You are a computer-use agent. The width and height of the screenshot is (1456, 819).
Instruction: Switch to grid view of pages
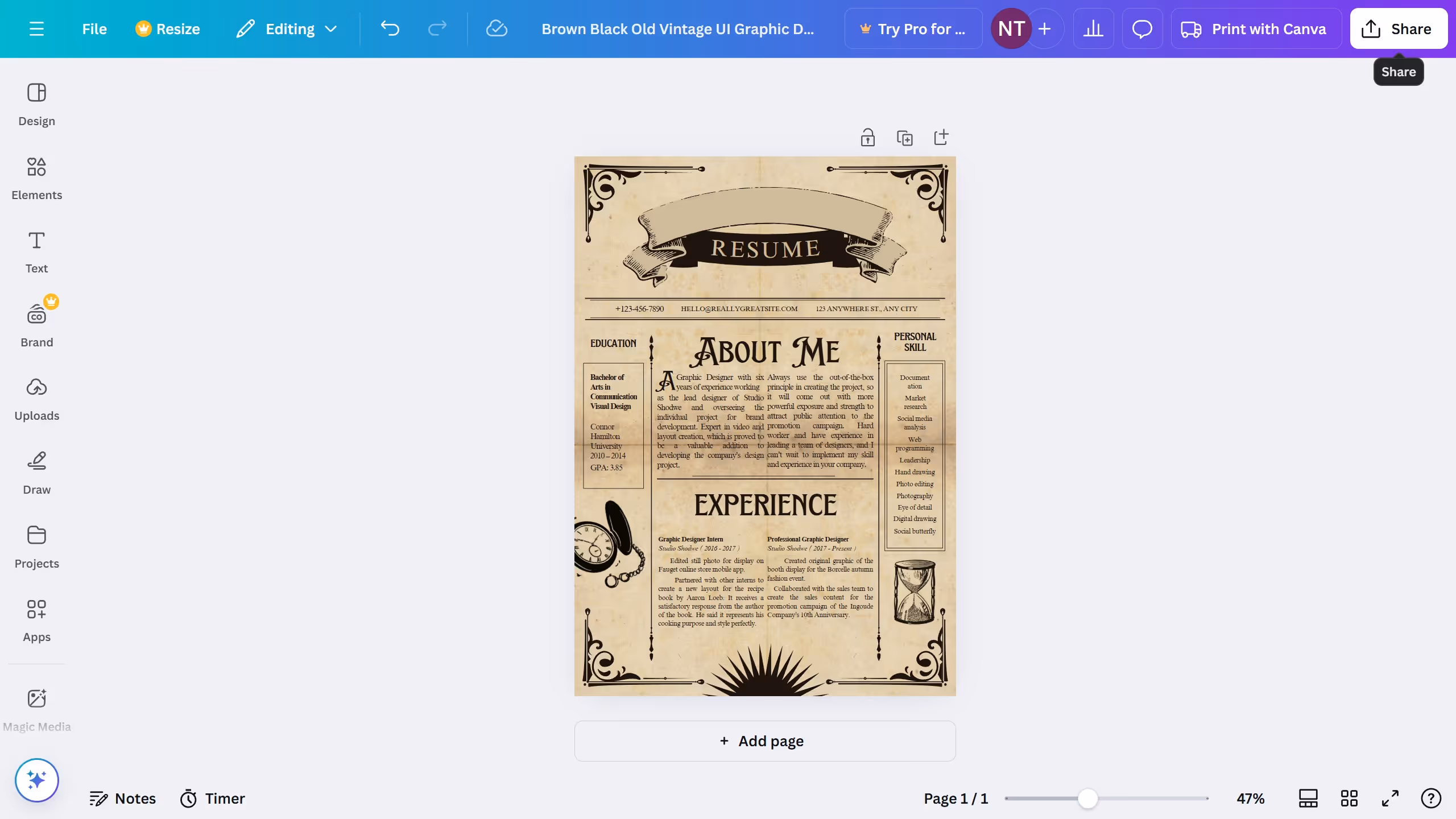(1349, 798)
